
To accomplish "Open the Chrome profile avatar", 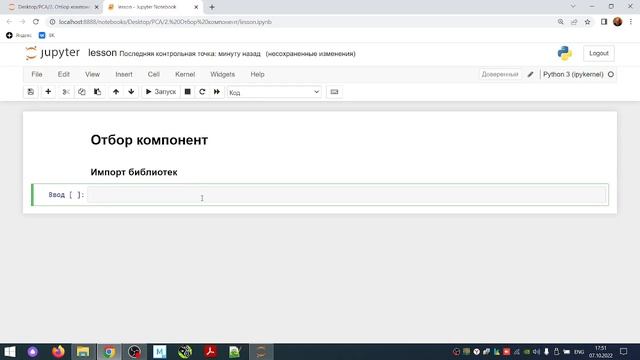I will (x=618, y=22).
